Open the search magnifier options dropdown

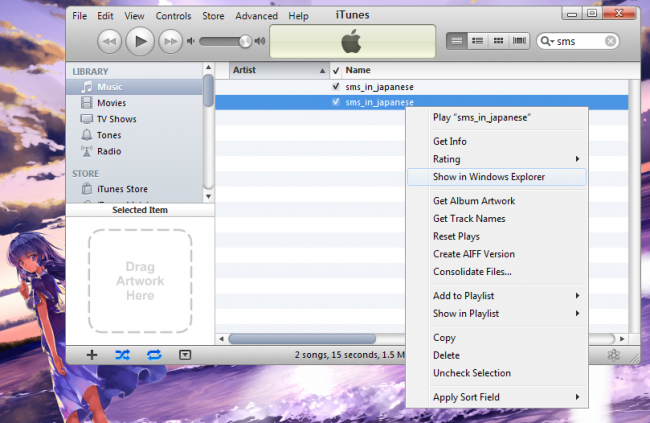pos(547,41)
